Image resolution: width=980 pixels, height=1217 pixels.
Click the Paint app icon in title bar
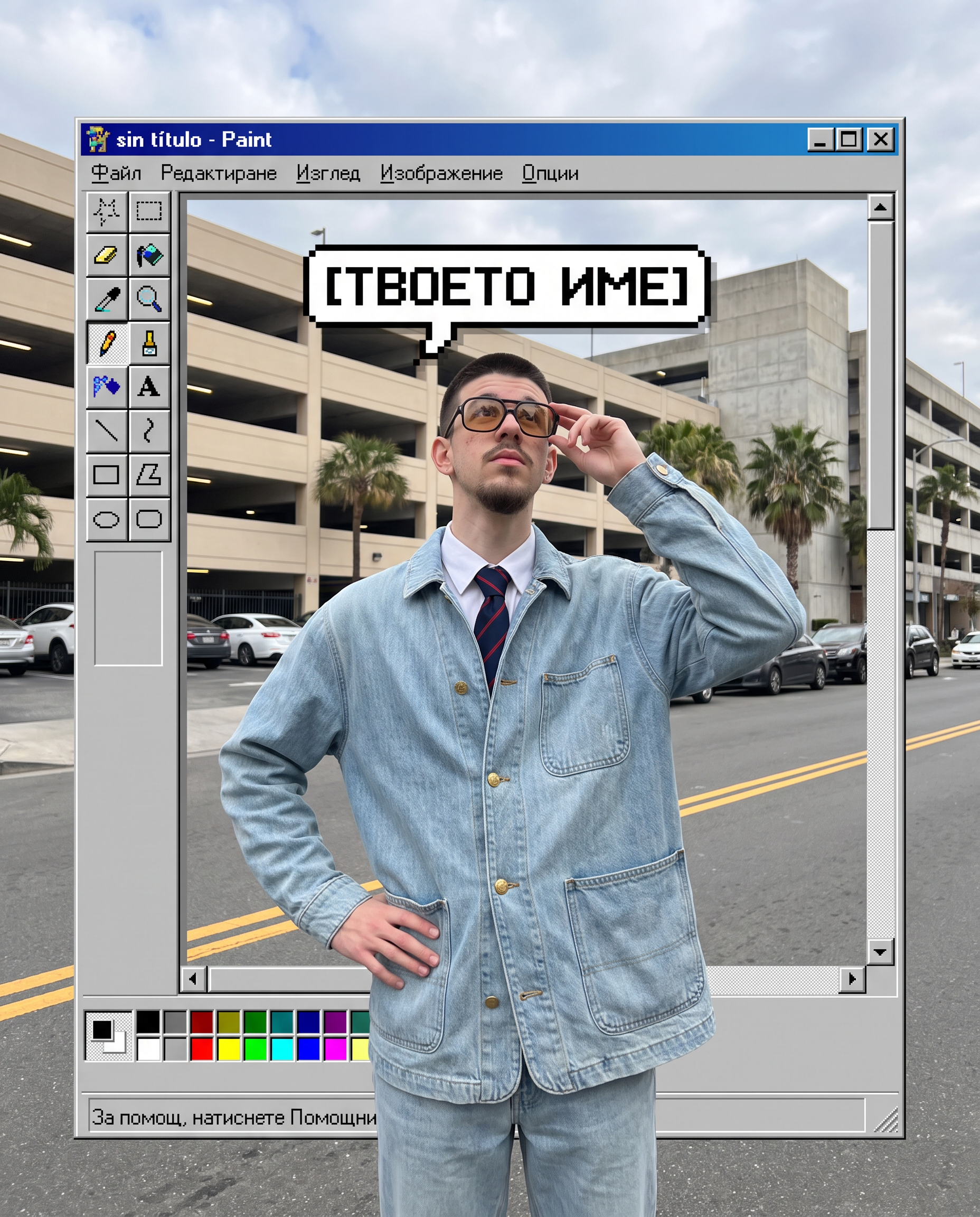click(x=98, y=139)
